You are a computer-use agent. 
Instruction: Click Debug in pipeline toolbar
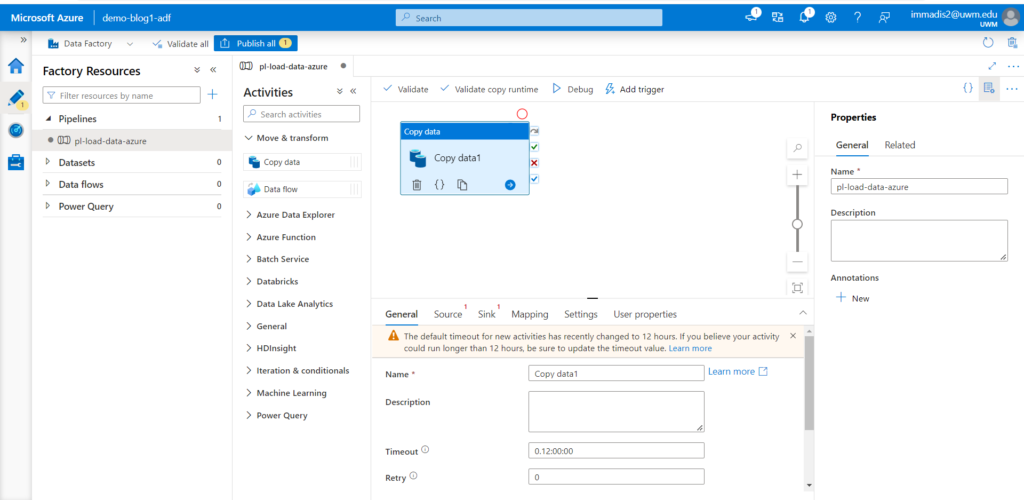573,89
